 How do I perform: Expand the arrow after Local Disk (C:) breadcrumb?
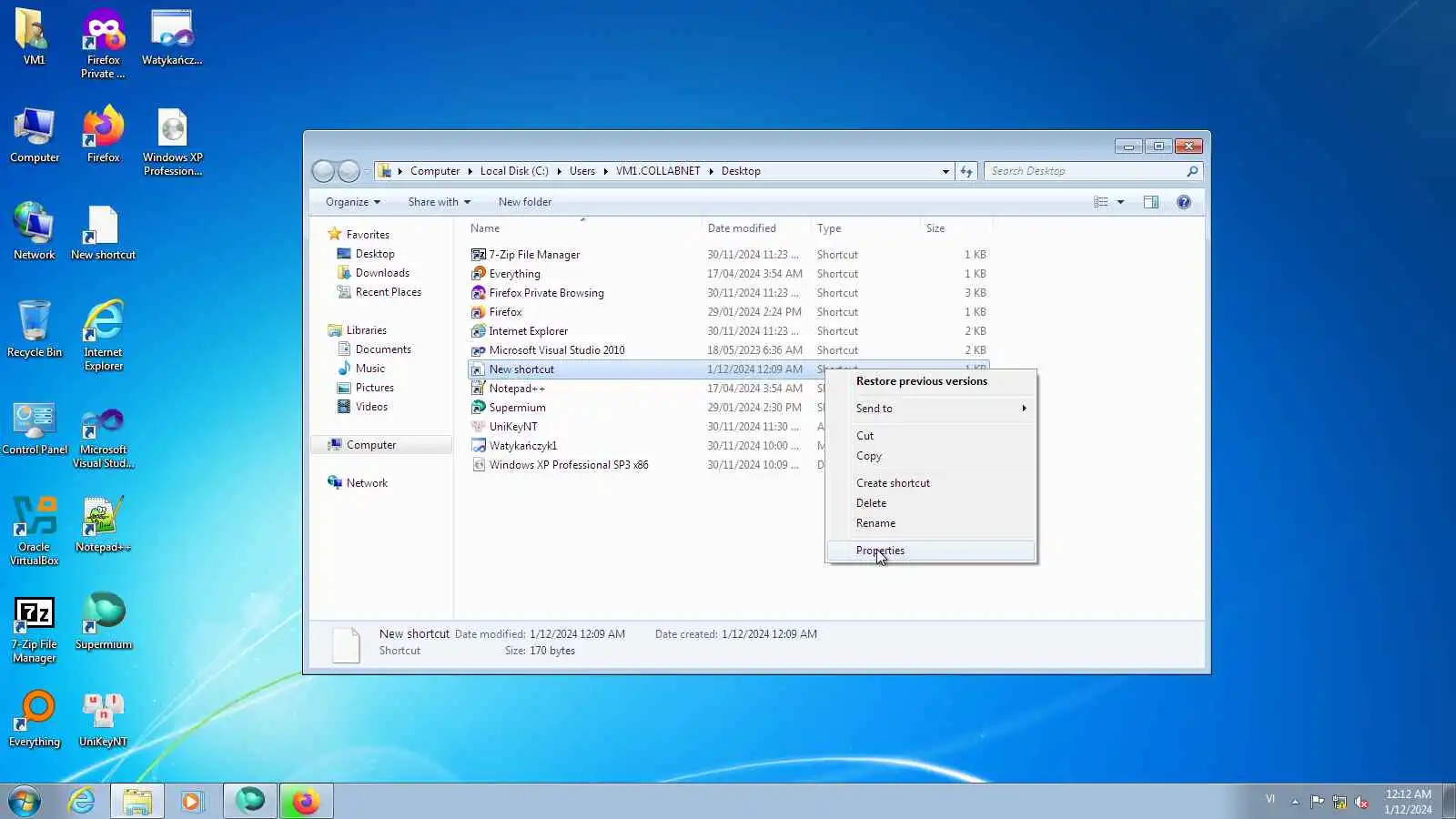[x=559, y=171]
